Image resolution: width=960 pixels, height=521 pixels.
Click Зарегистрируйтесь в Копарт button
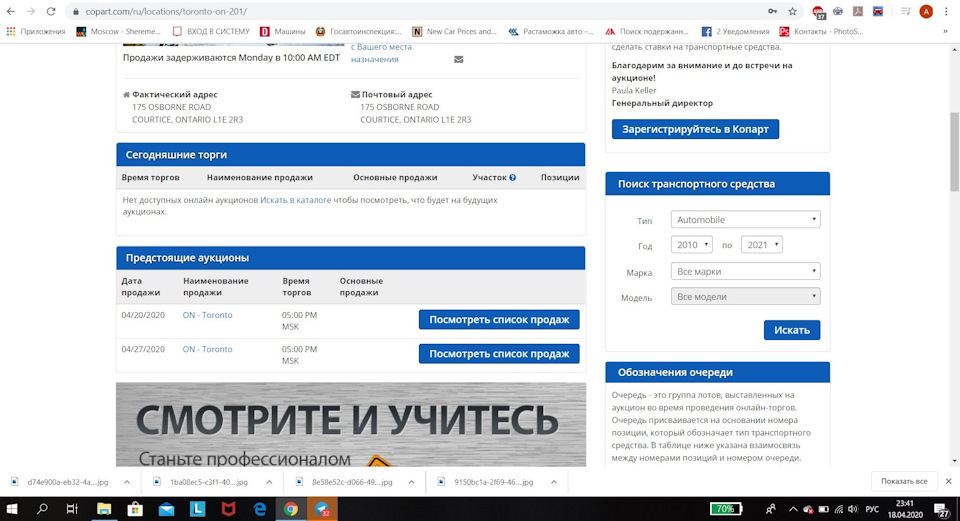tap(695, 129)
